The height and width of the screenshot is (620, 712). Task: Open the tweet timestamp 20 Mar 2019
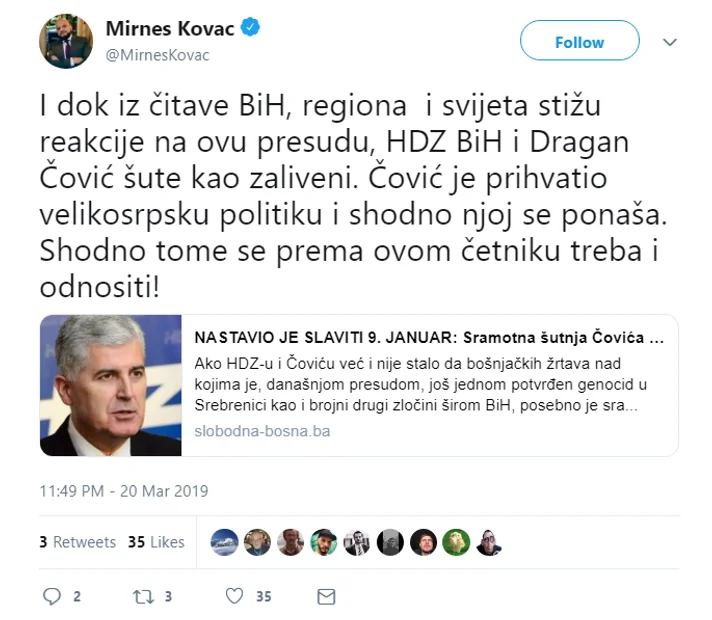(x=124, y=491)
